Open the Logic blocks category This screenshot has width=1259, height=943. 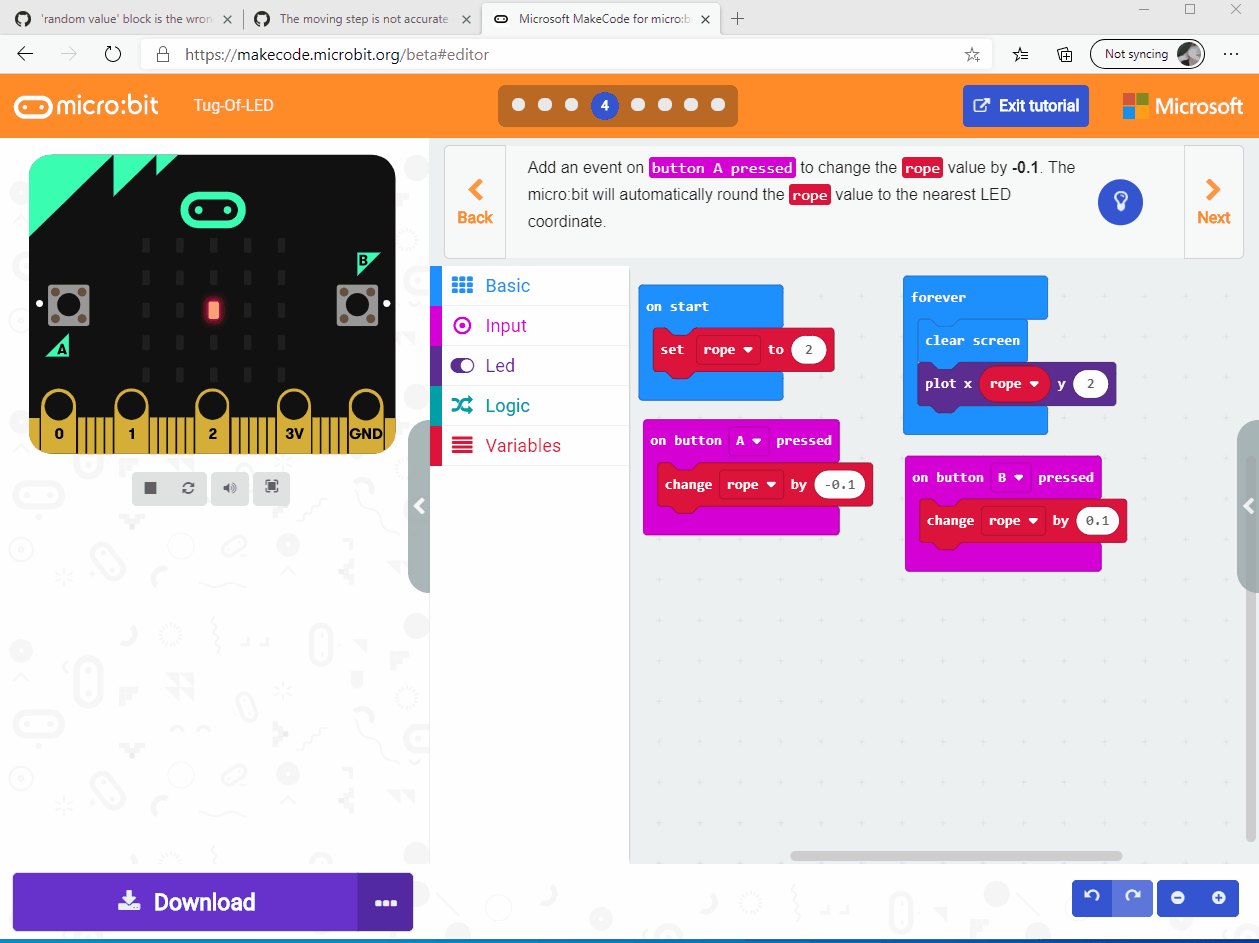click(x=530, y=406)
